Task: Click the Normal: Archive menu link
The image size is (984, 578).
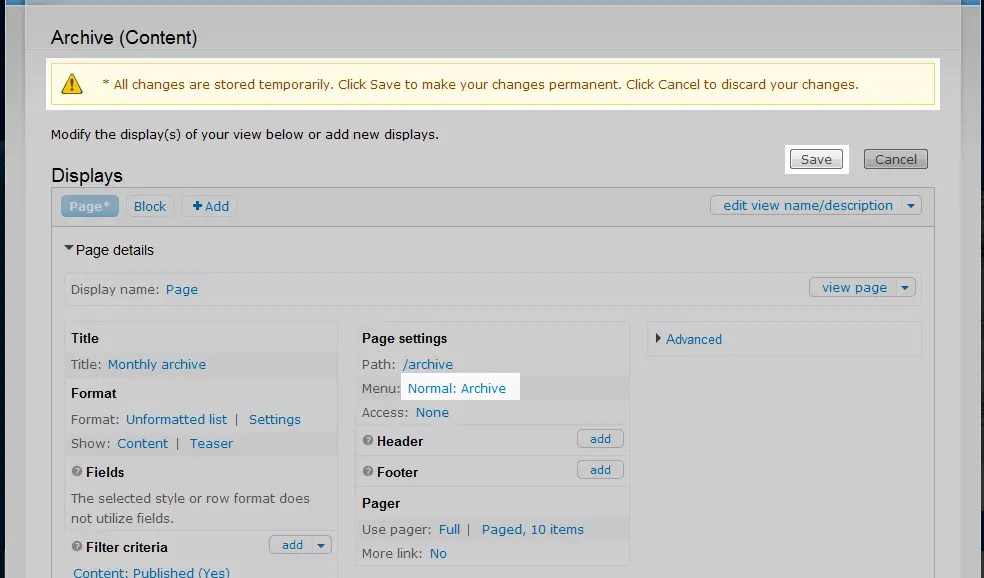Action: (x=459, y=388)
